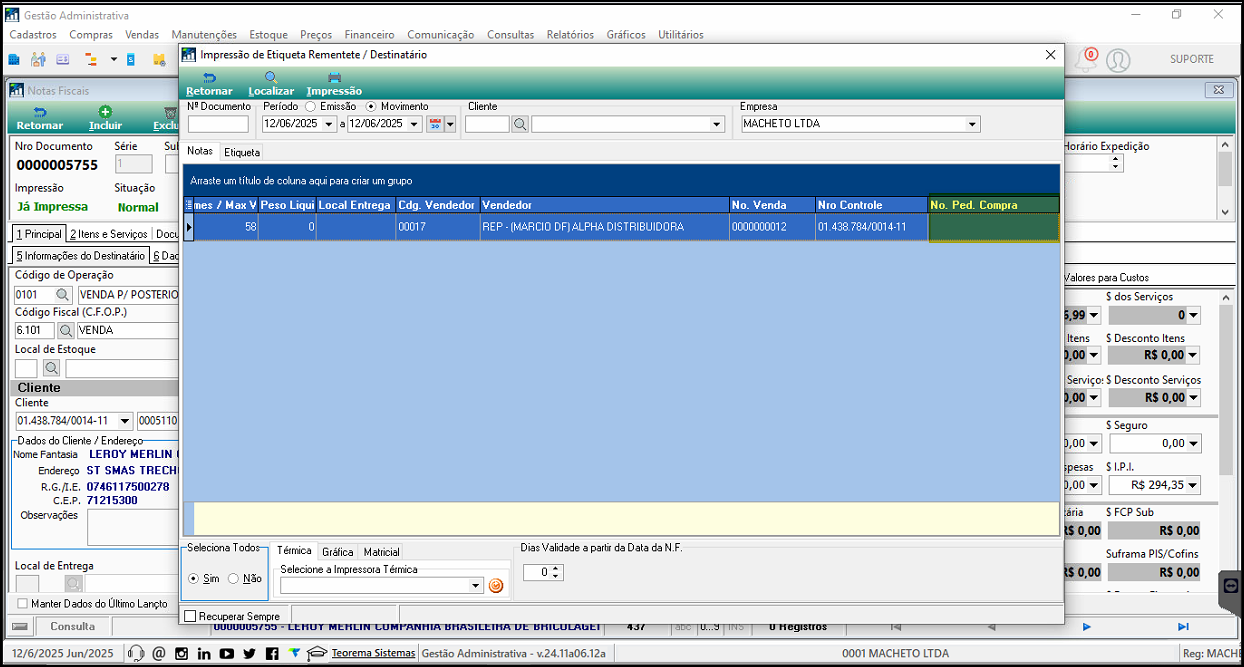Click the card icon in the main toolbar
1244x667 pixels.
[64, 60]
